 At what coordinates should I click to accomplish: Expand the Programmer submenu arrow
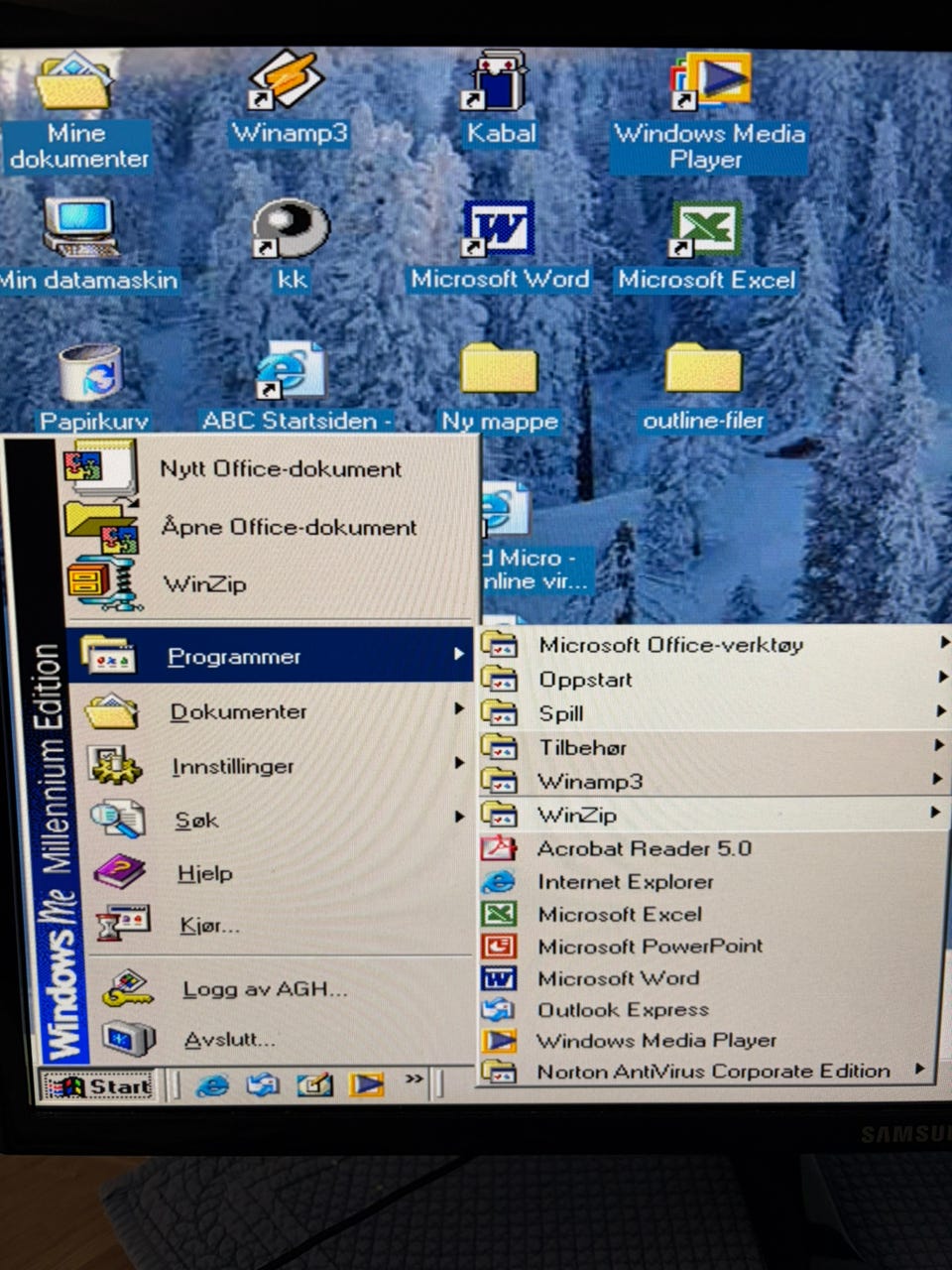tap(458, 655)
